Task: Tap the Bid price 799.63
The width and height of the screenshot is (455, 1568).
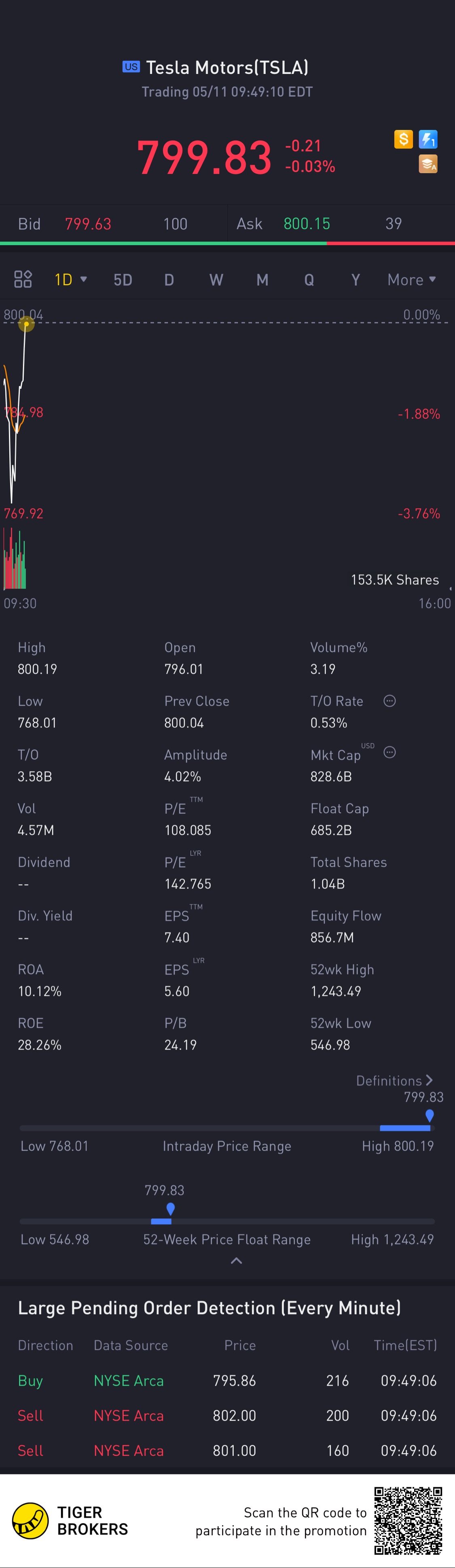Action: (88, 224)
